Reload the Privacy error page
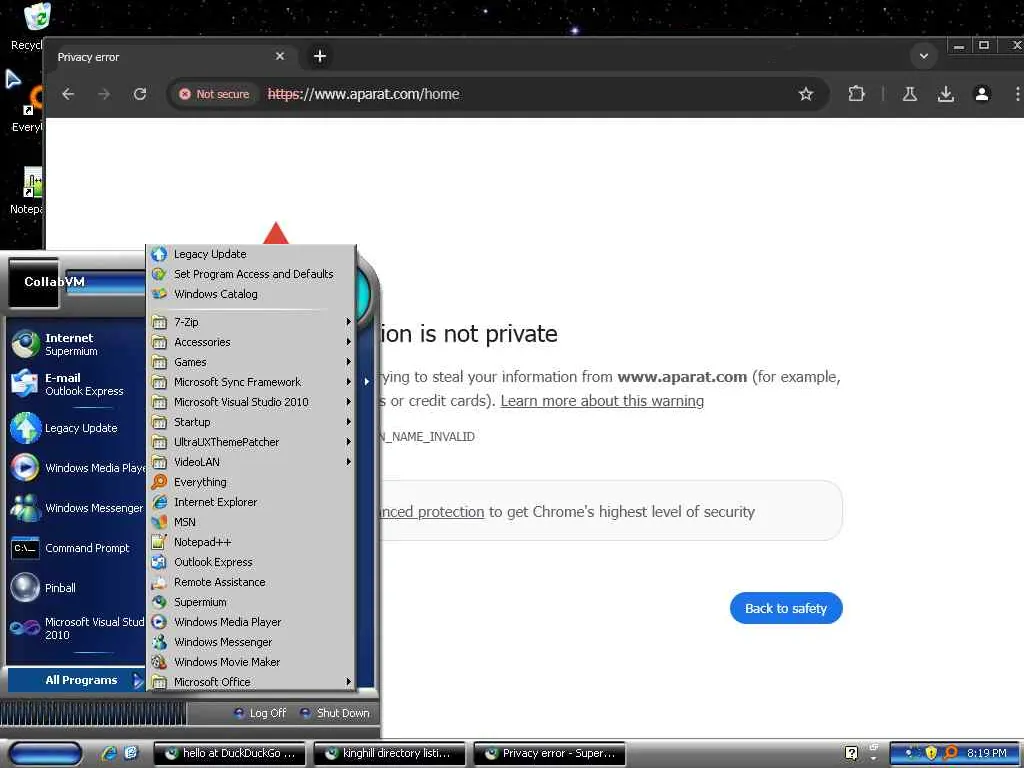The image size is (1024, 768). [140, 94]
